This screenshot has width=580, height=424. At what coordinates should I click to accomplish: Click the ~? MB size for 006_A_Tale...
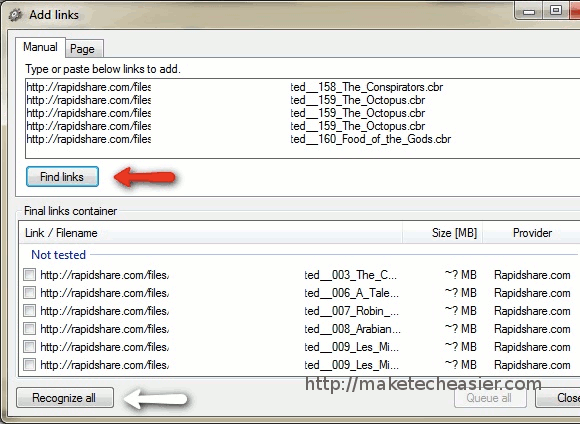pos(461,293)
